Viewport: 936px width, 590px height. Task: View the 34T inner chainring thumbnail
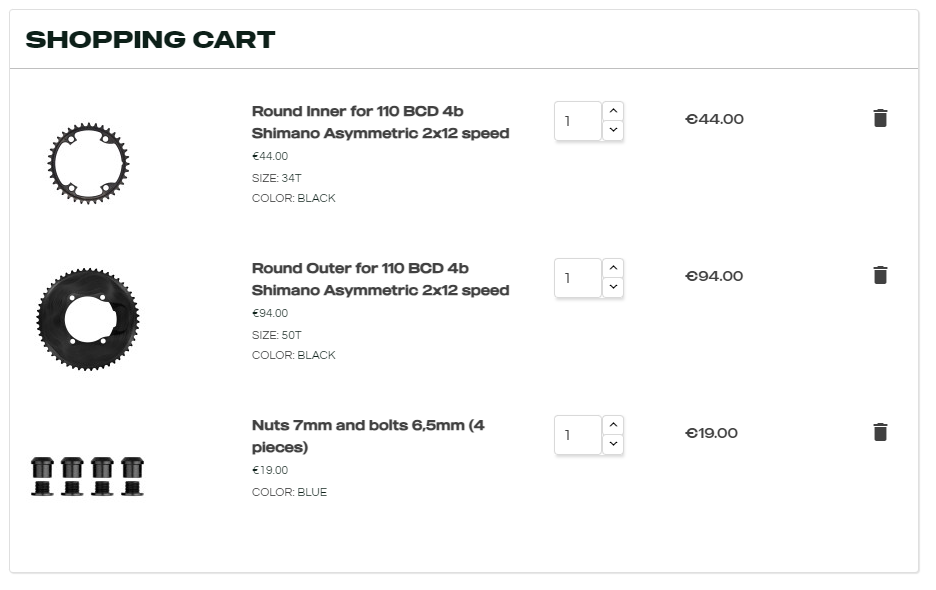click(x=88, y=162)
